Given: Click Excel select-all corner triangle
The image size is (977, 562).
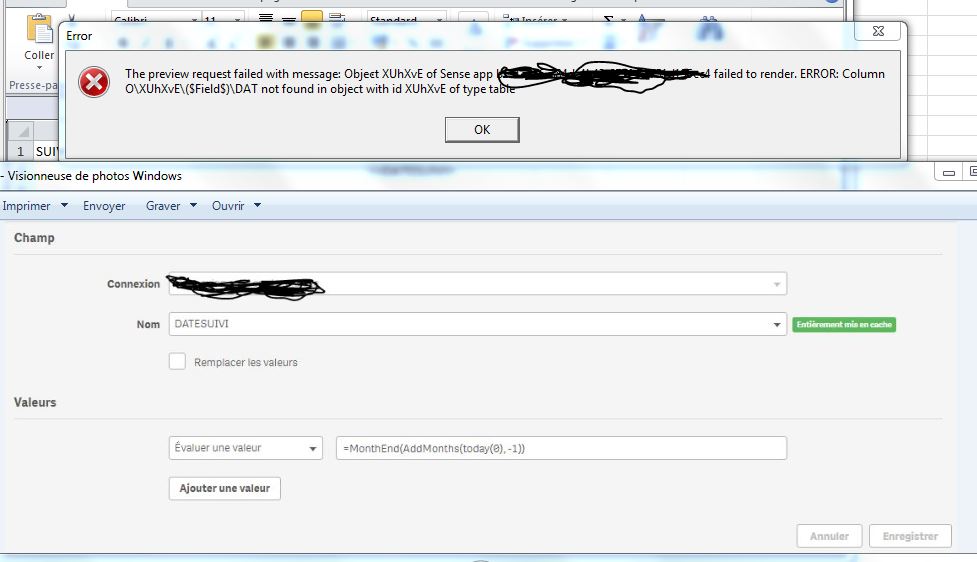Looking at the screenshot, I should [x=24, y=131].
